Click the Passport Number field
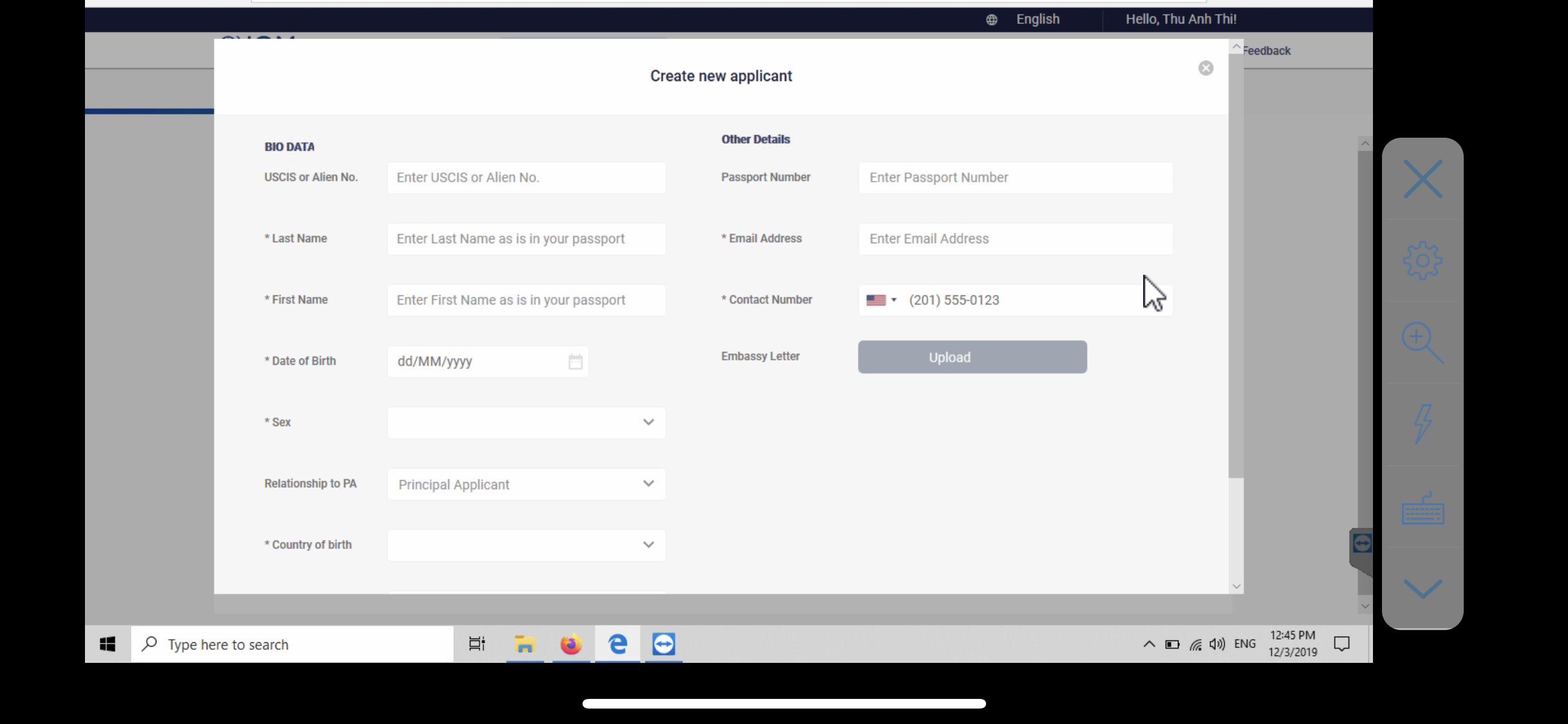1568x724 pixels. tap(1015, 178)
